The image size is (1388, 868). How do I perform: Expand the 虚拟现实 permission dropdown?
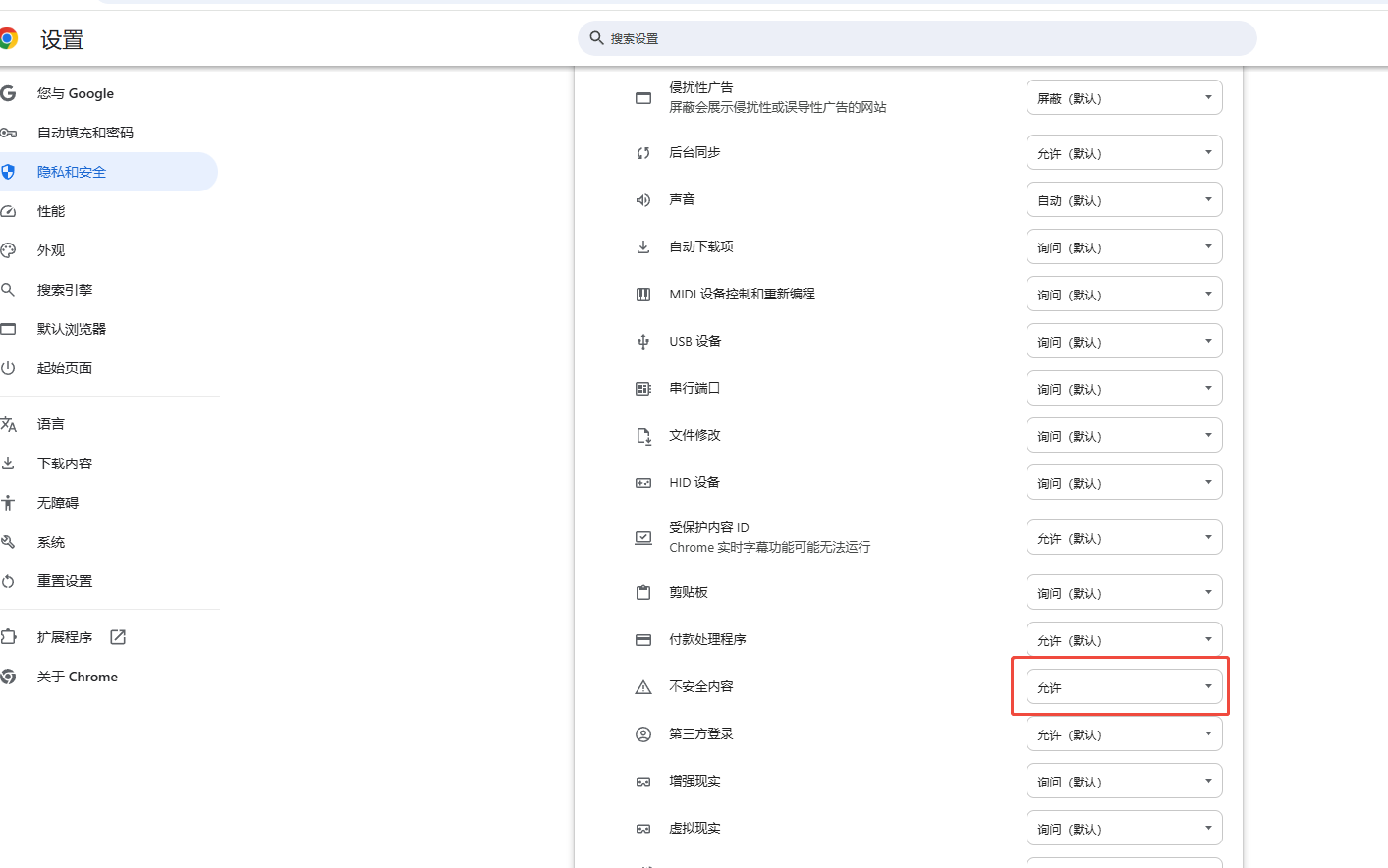coord(1125,828)
